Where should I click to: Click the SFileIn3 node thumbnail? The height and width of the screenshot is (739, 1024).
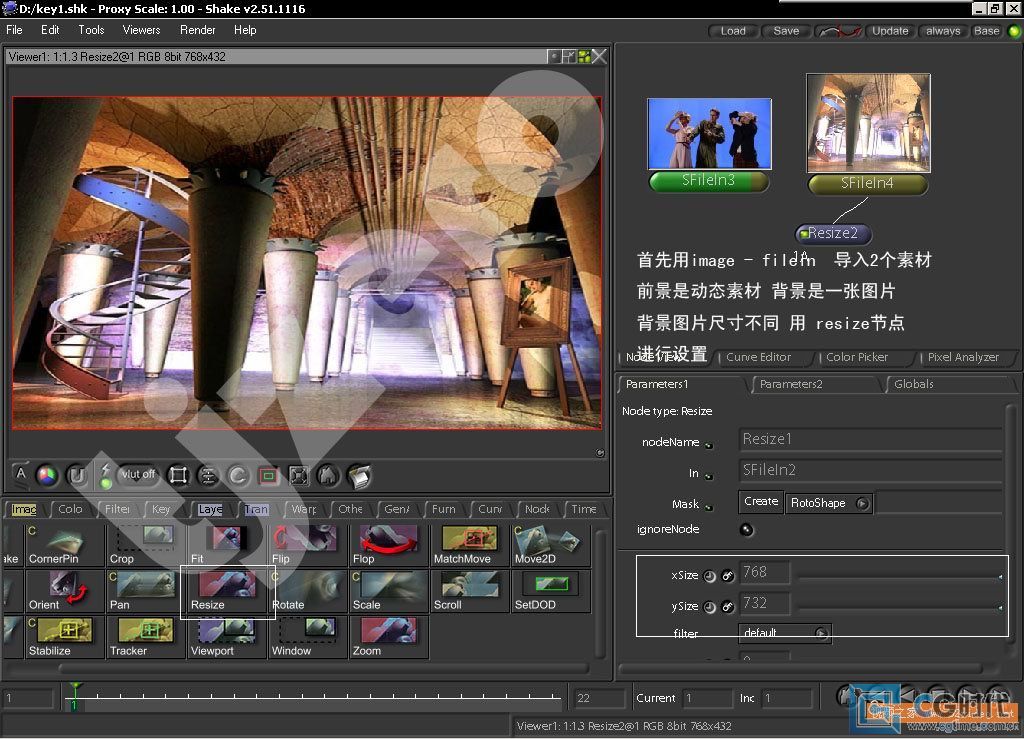[709, 134]
